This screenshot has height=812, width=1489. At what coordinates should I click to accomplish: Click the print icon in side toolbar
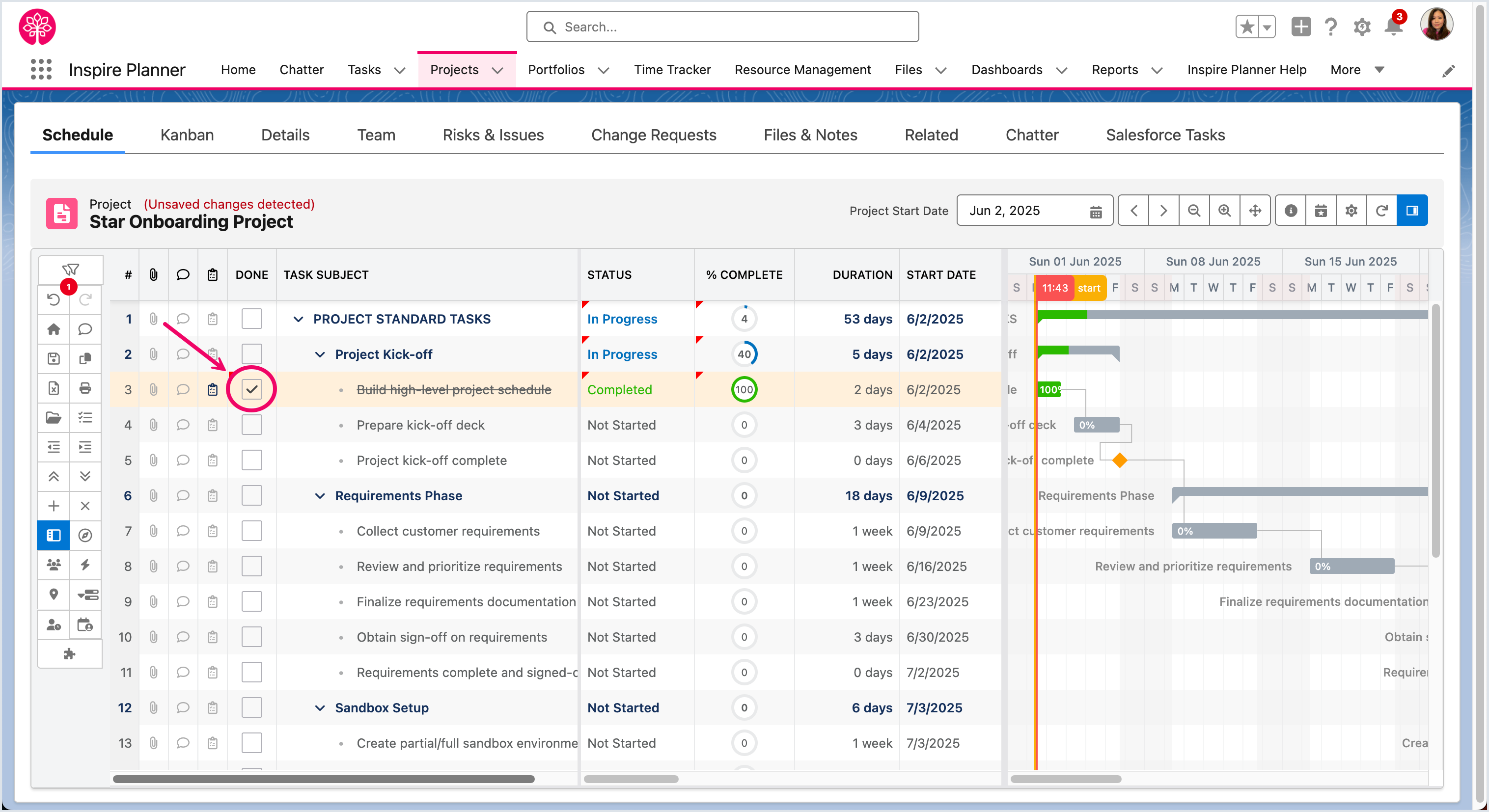pyautogui.click(x=85, y=388)
